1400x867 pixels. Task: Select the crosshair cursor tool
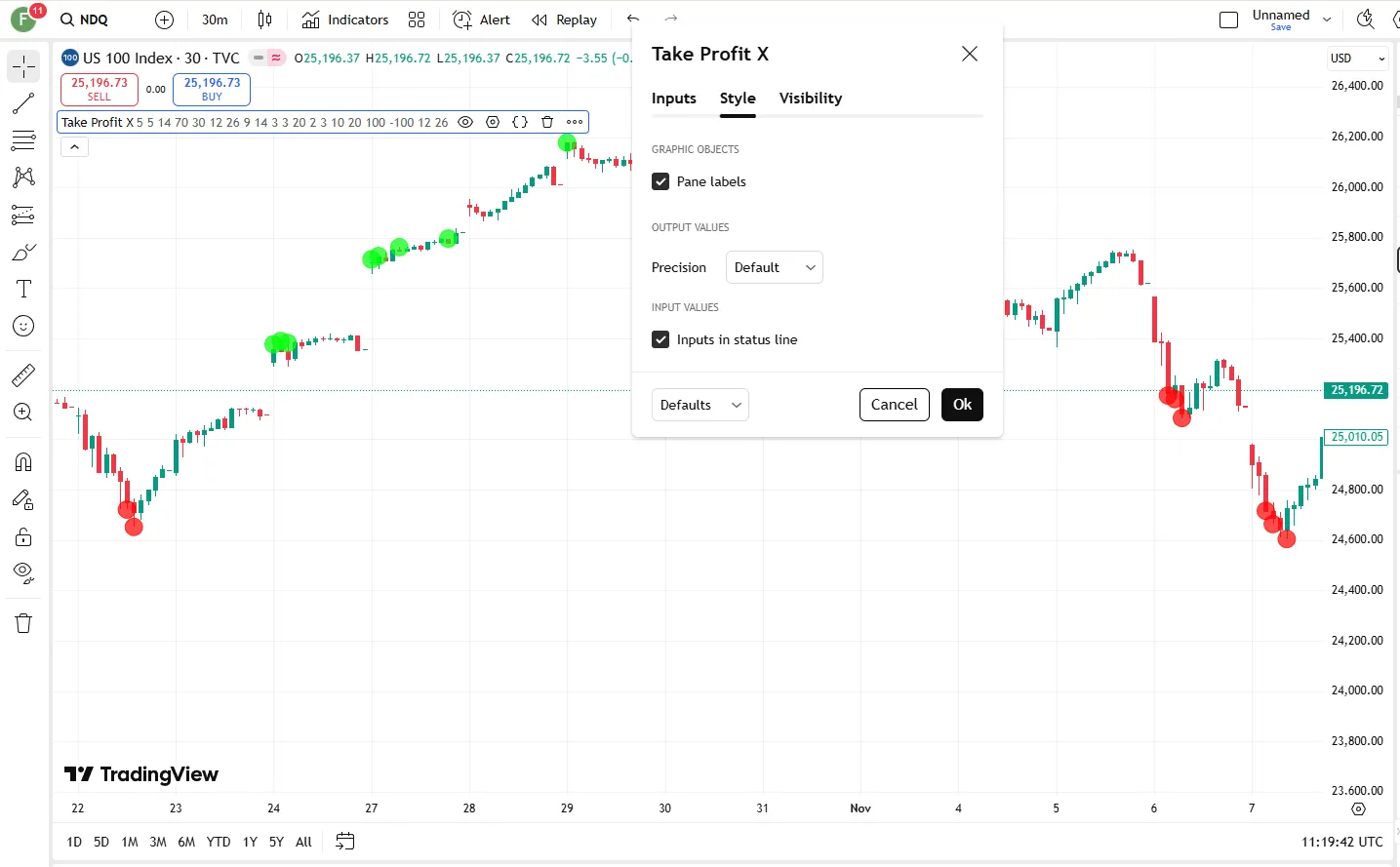(23, 66)
